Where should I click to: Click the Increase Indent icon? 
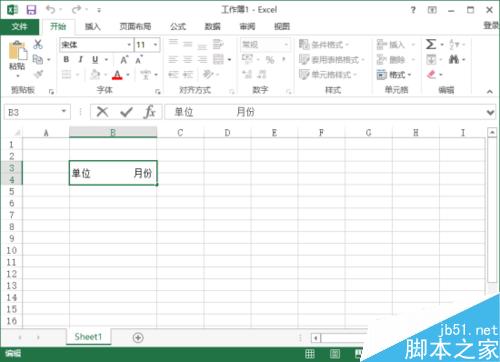pyautogui.click(x=188, y=74)
